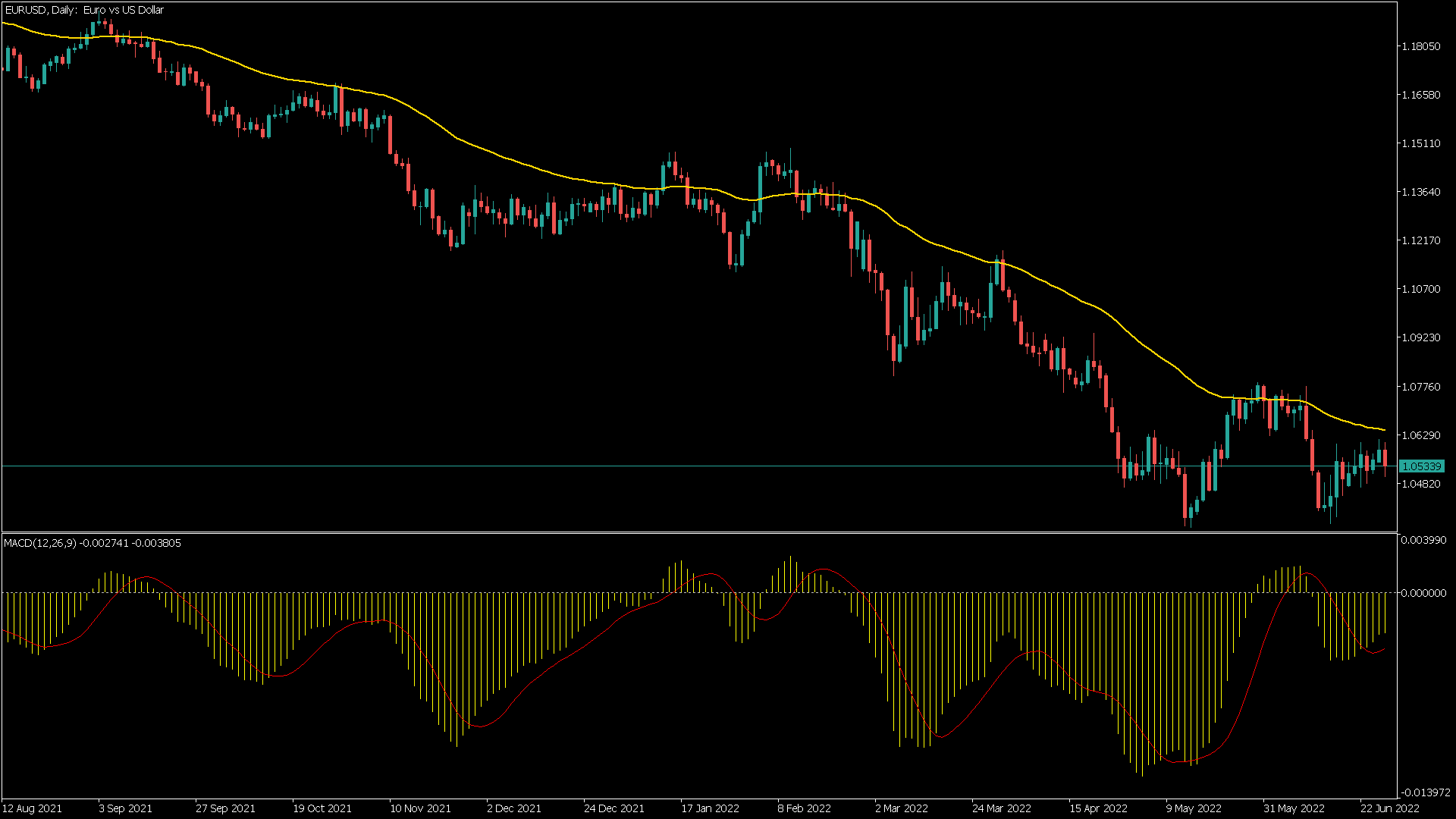Image resolution: width=1456 pixels, height=819 pixels.
Task: Click price level 1.04820 on axis
Action: click(1420, 484)
